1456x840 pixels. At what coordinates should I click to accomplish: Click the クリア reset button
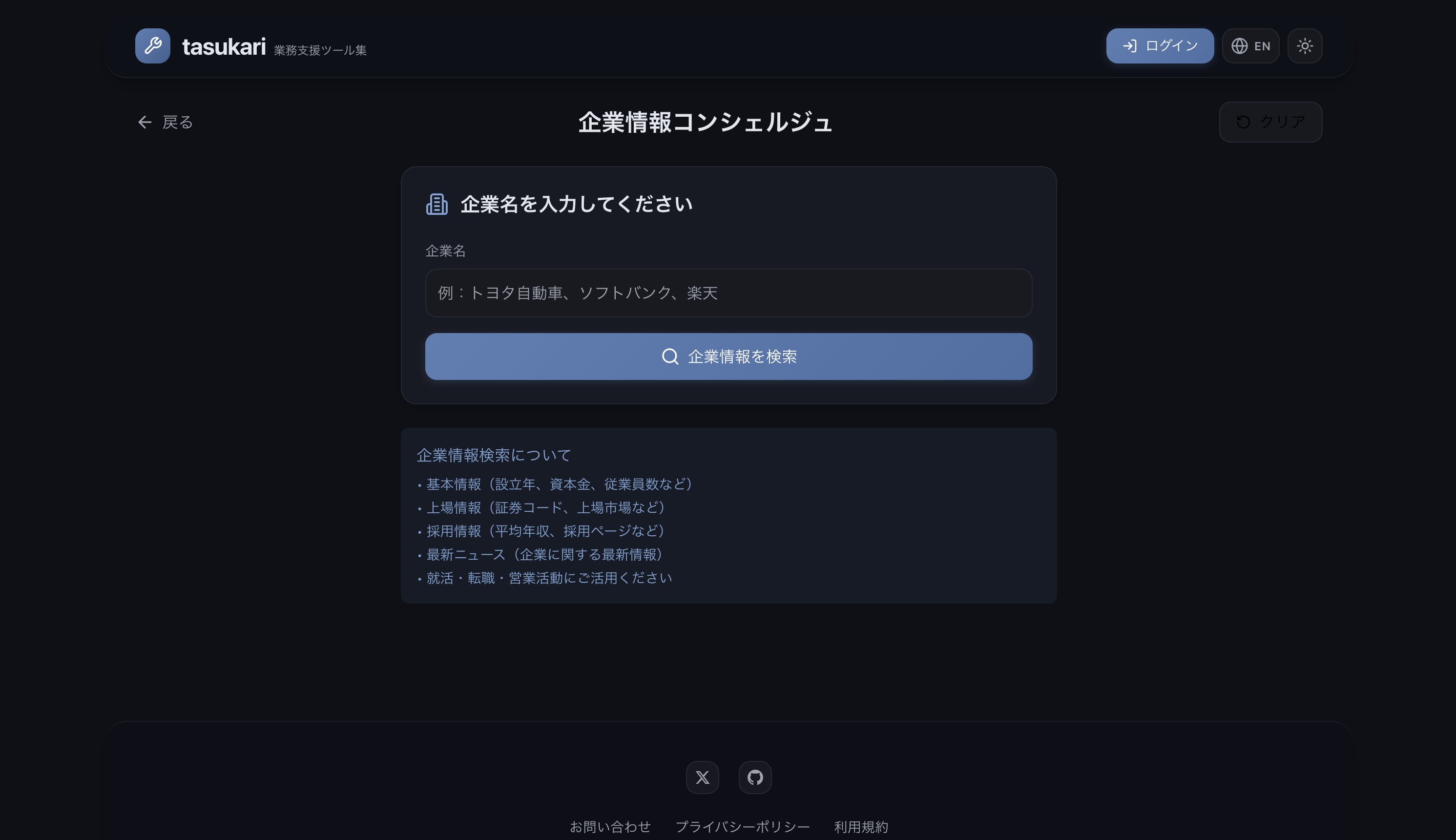1270,122
